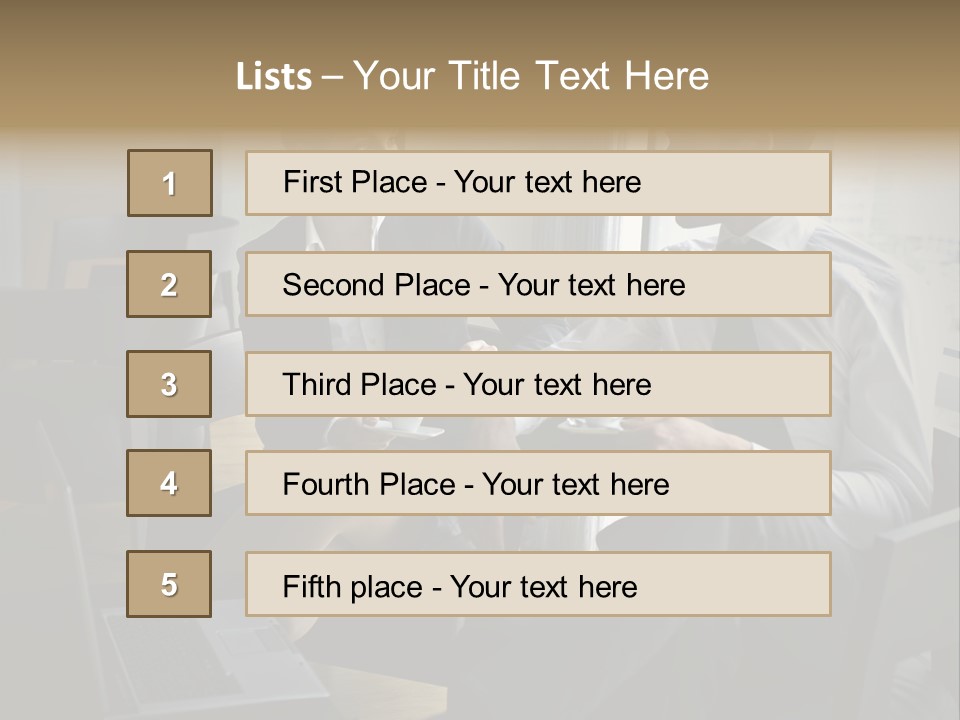
Task: Click the word Third in the list
Action: pyautogui.click(x=318, y=385)
